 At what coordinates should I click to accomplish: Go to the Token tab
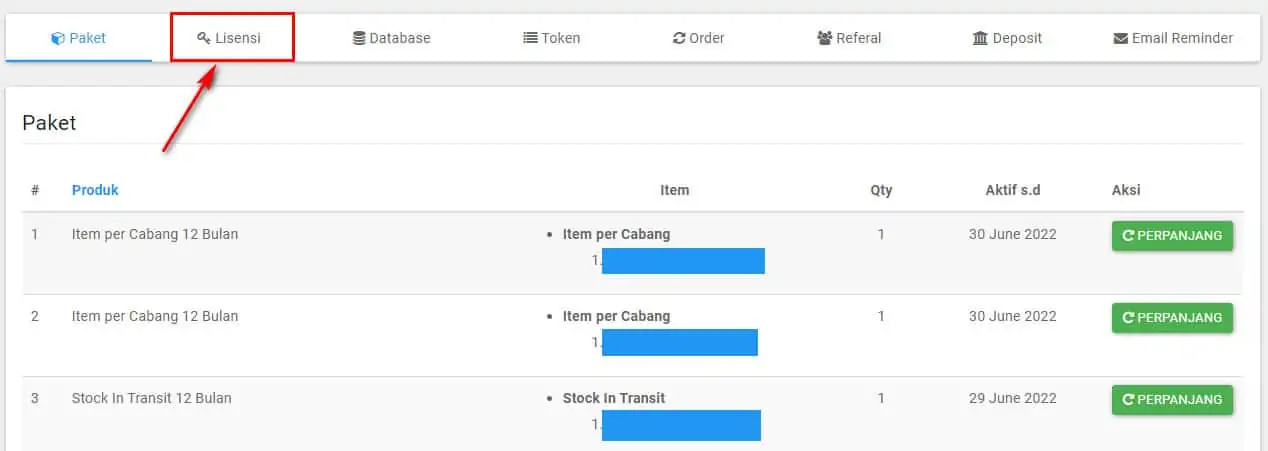(x=552, y=38)
